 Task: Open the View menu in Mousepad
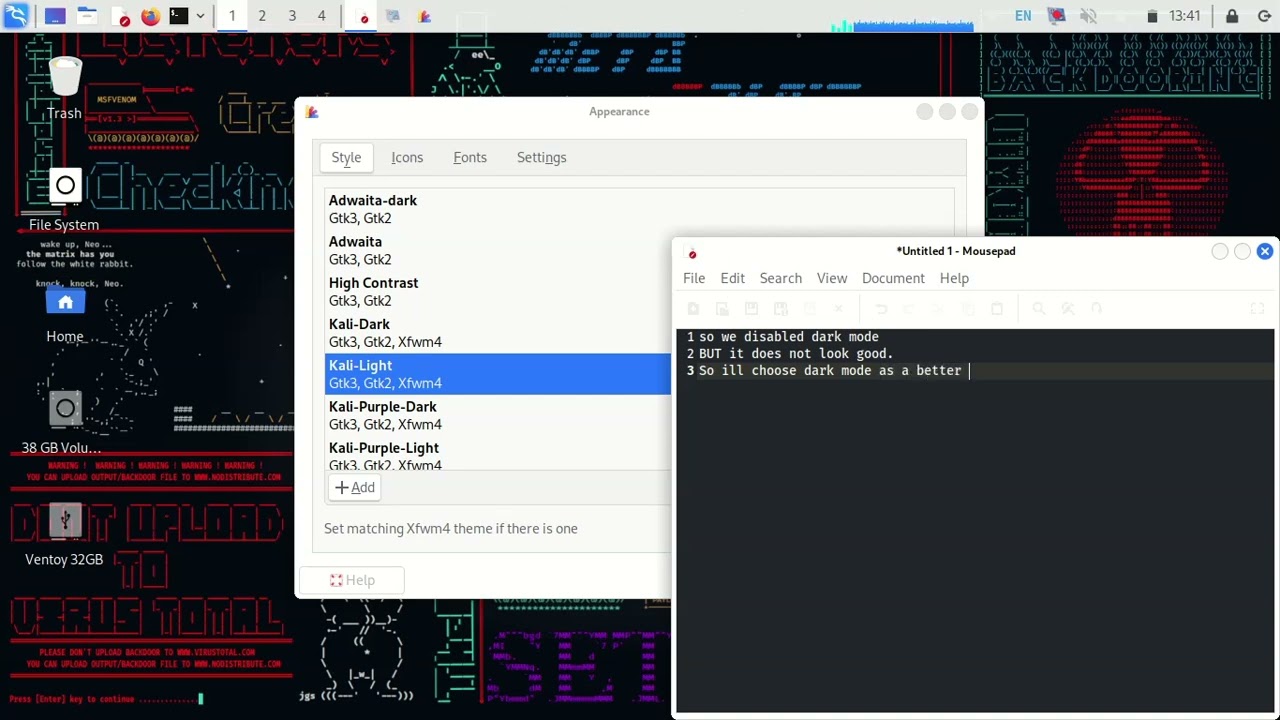pyautogui.click(x=832, y=278)
